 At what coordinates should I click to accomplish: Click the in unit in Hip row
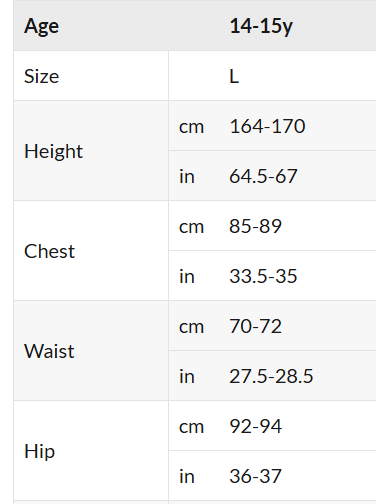(x=187, y=476)
